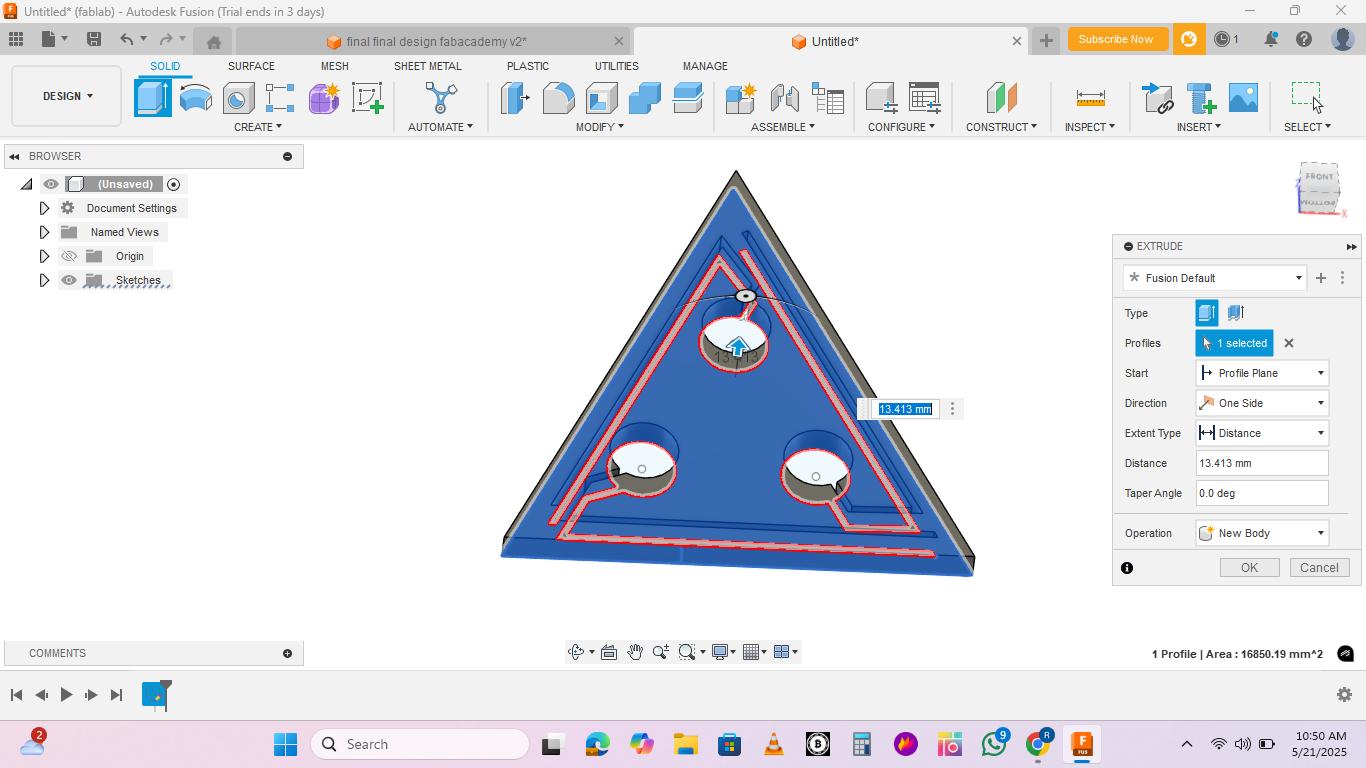Viewport: 1366px width, 768px height.
Task: Click OK in Extrude dialog
Action: 1249,567
